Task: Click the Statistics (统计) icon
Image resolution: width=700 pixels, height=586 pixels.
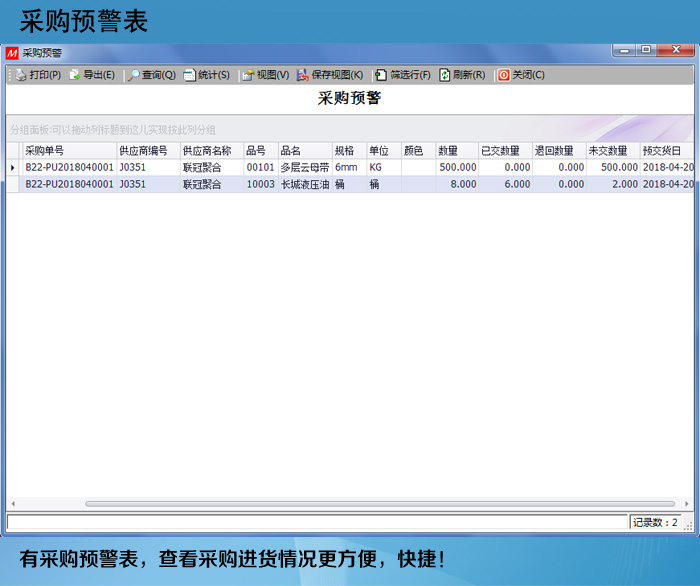Action: coord(189,75)
